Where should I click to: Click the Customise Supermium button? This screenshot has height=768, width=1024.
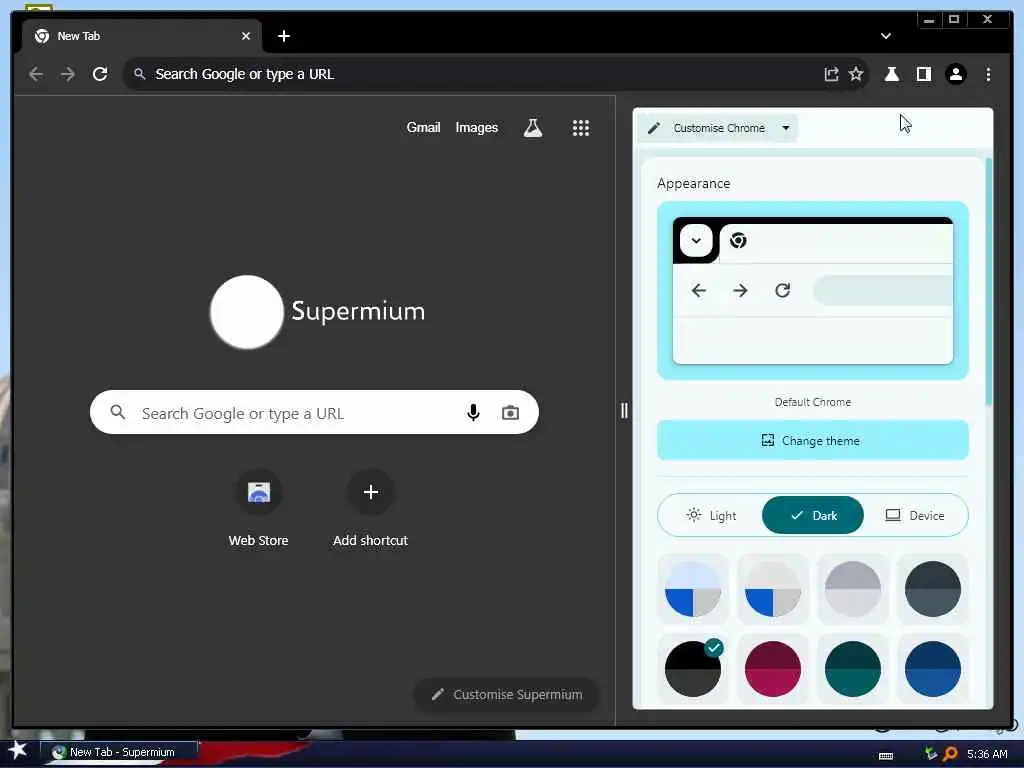pos(507,695)
